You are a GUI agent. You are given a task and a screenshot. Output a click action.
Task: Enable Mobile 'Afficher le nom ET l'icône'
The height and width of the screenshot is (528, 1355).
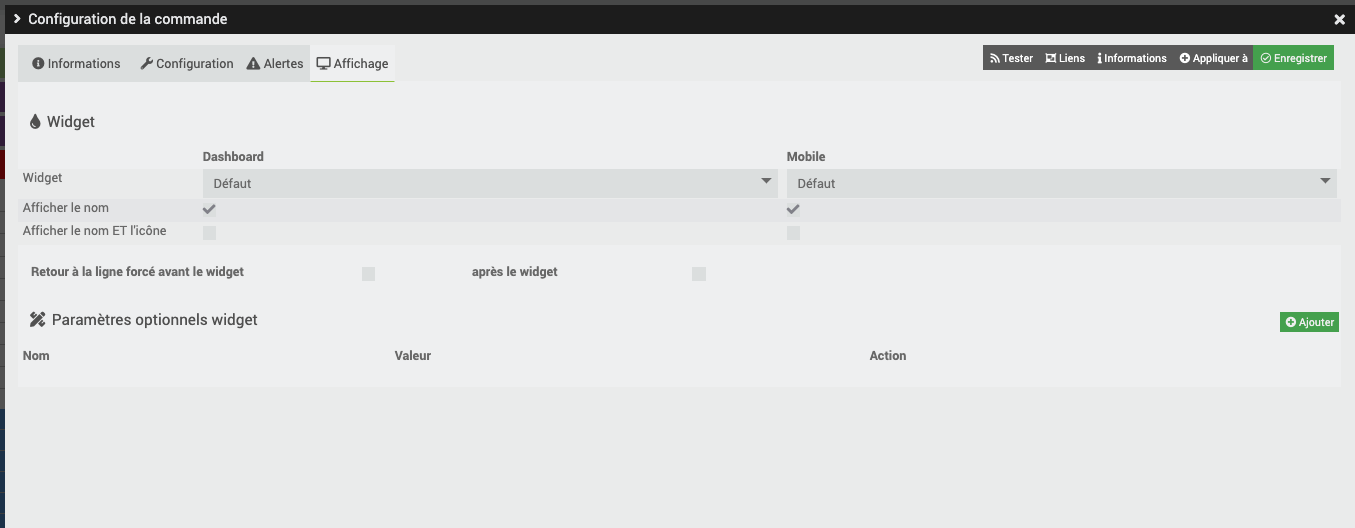pos(793,233)
